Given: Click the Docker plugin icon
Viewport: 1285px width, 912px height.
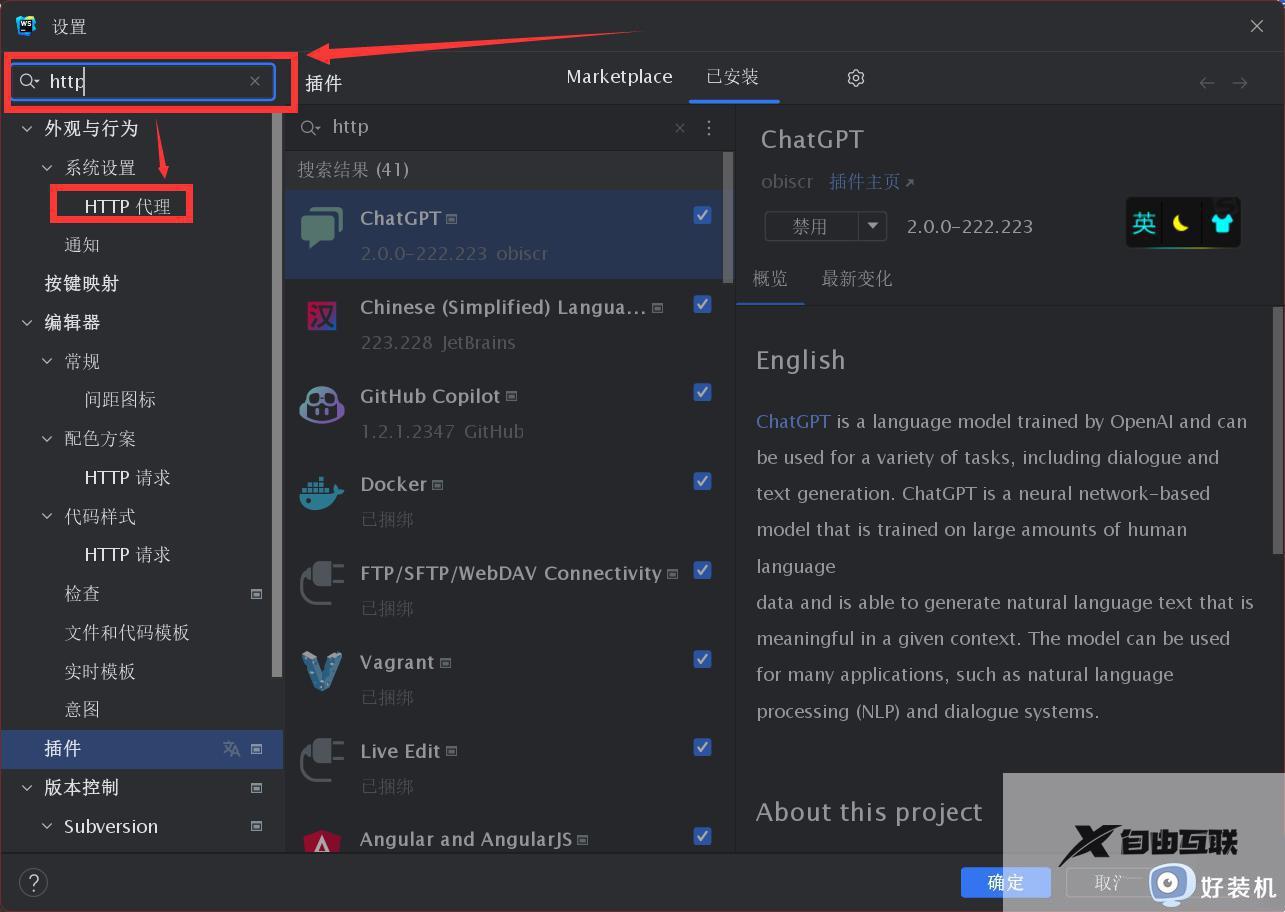Looking at the screenshot, I should coord(320,496).
